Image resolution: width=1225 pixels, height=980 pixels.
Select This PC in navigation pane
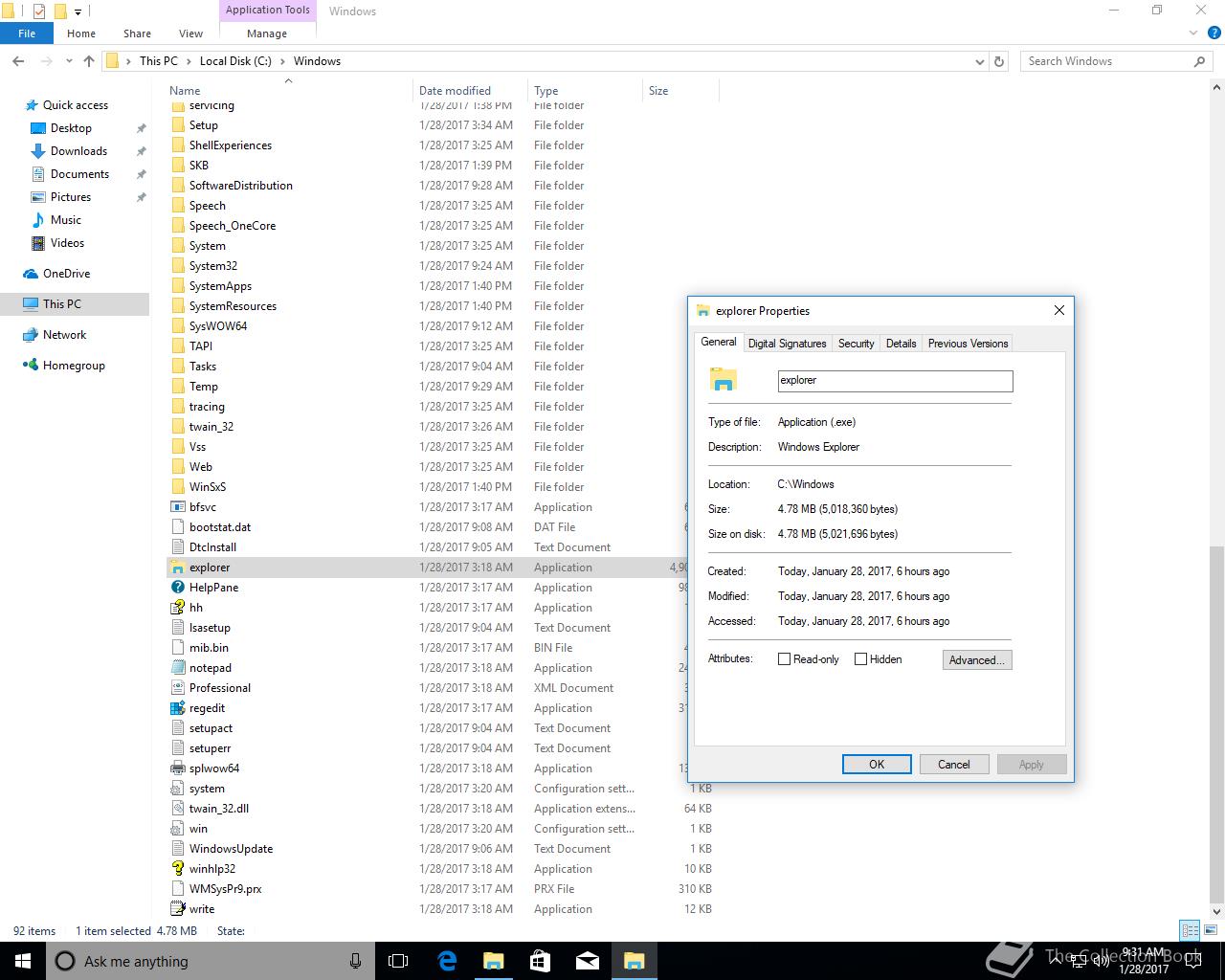coord(75,304)
